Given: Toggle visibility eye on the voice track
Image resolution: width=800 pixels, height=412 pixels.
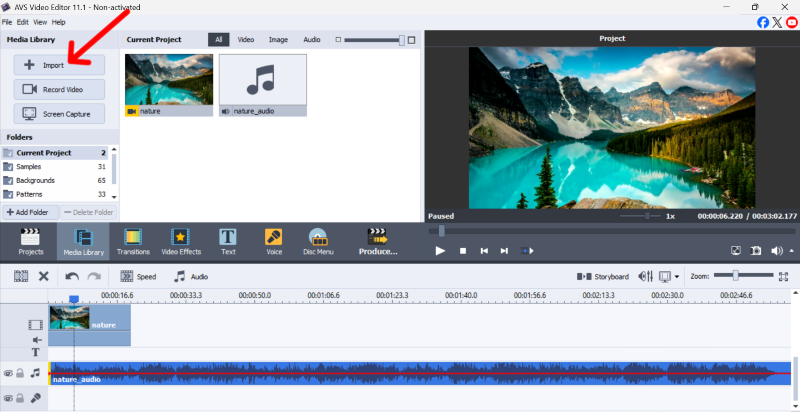Looking at the screenshot, I should pos(8,398).
